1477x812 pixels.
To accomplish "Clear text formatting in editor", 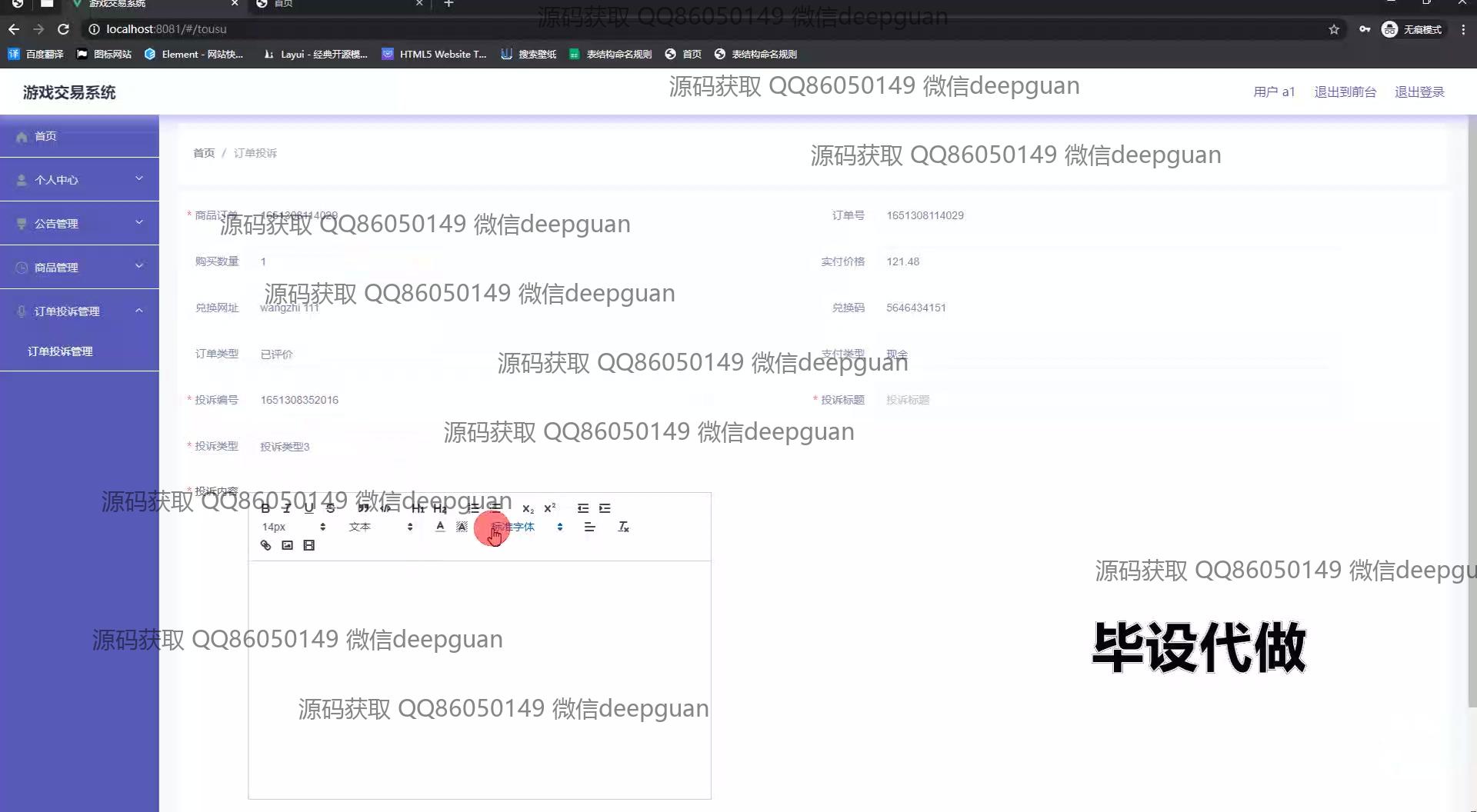I will [x=623, y=527].
